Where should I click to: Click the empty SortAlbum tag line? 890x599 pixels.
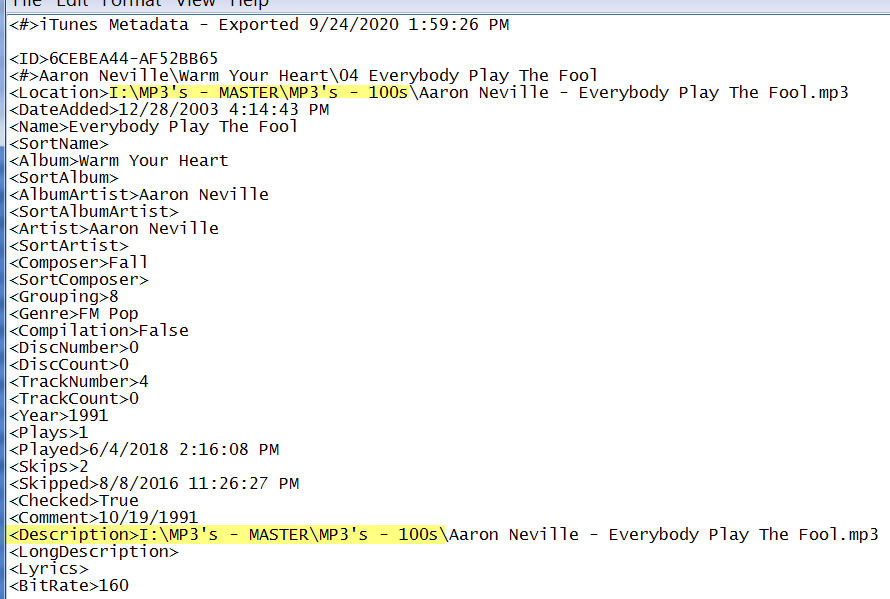(x=64, y=178)
